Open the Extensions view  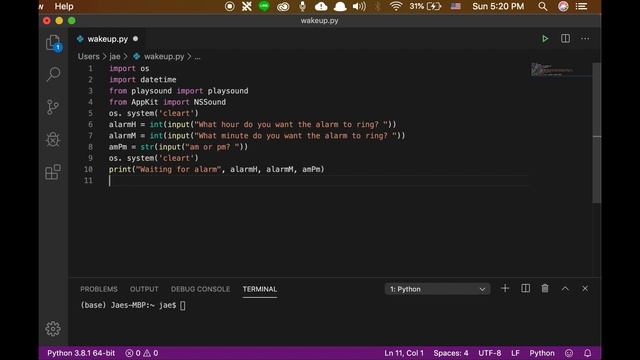(53, 172)
